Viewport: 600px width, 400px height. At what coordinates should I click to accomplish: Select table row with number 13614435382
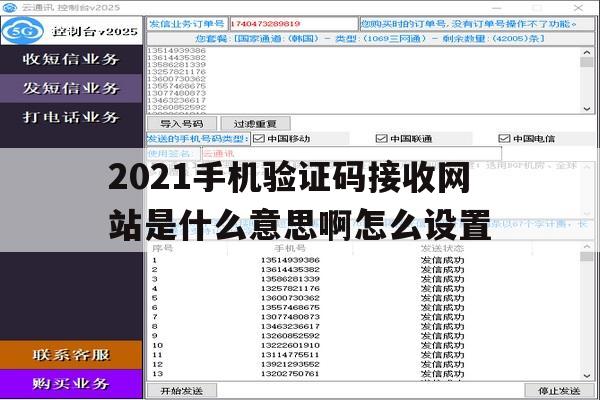click(364, 269)
